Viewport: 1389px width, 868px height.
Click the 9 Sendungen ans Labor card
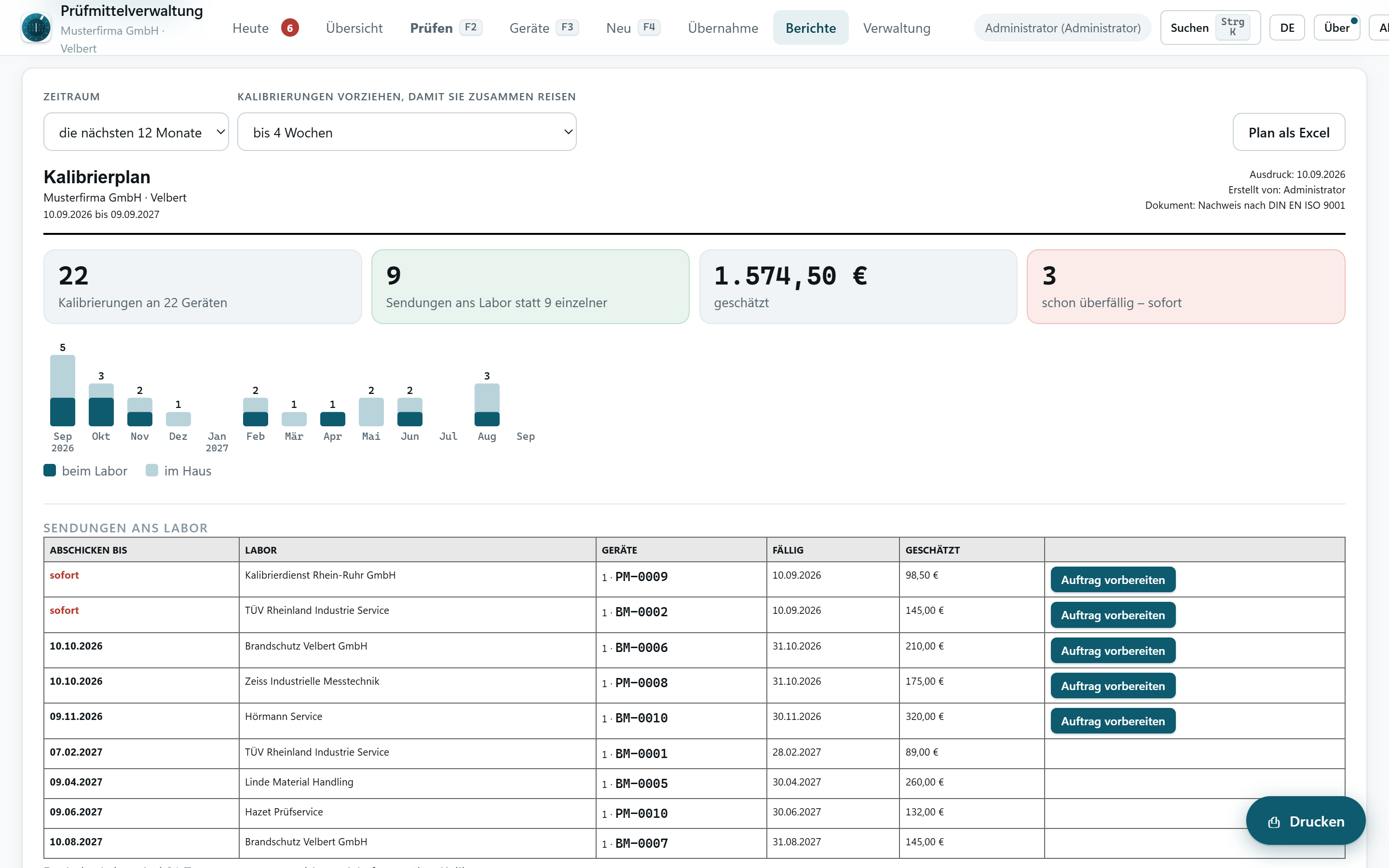[x=531, y=286]
